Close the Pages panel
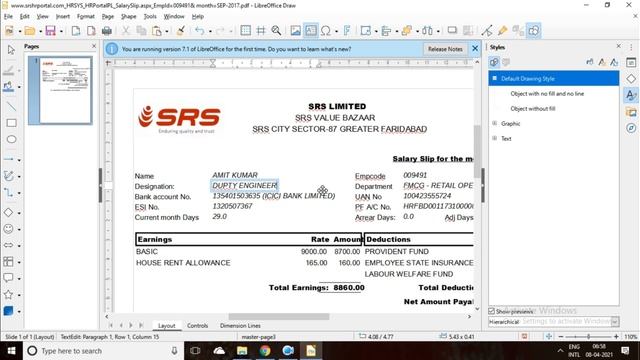The height and width of the screenshot is (360, 640). click(x=94, y=46)
